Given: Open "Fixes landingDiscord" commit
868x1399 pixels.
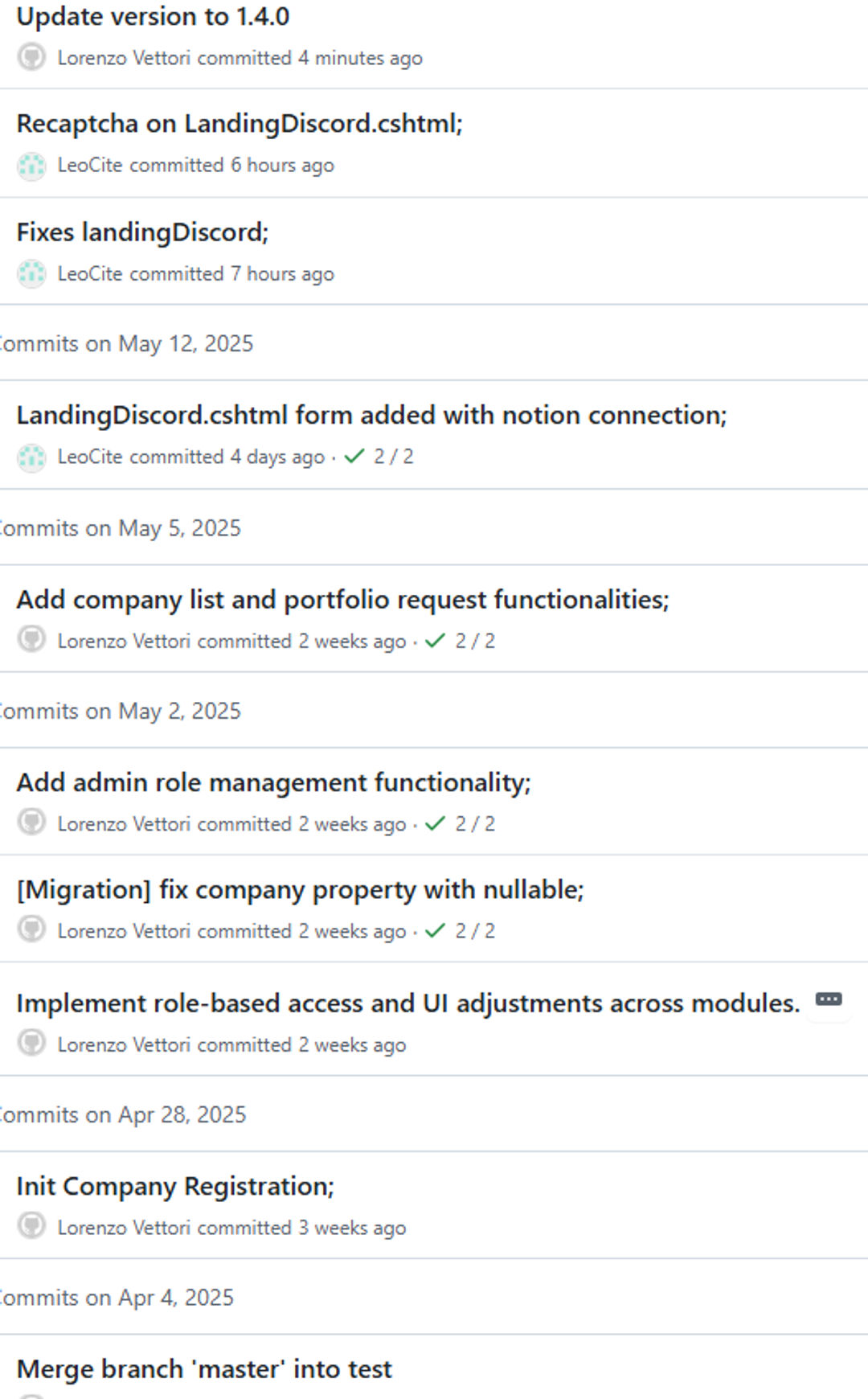Looking at the screenshot, I should pyautogui.click(x=142, y=232).
